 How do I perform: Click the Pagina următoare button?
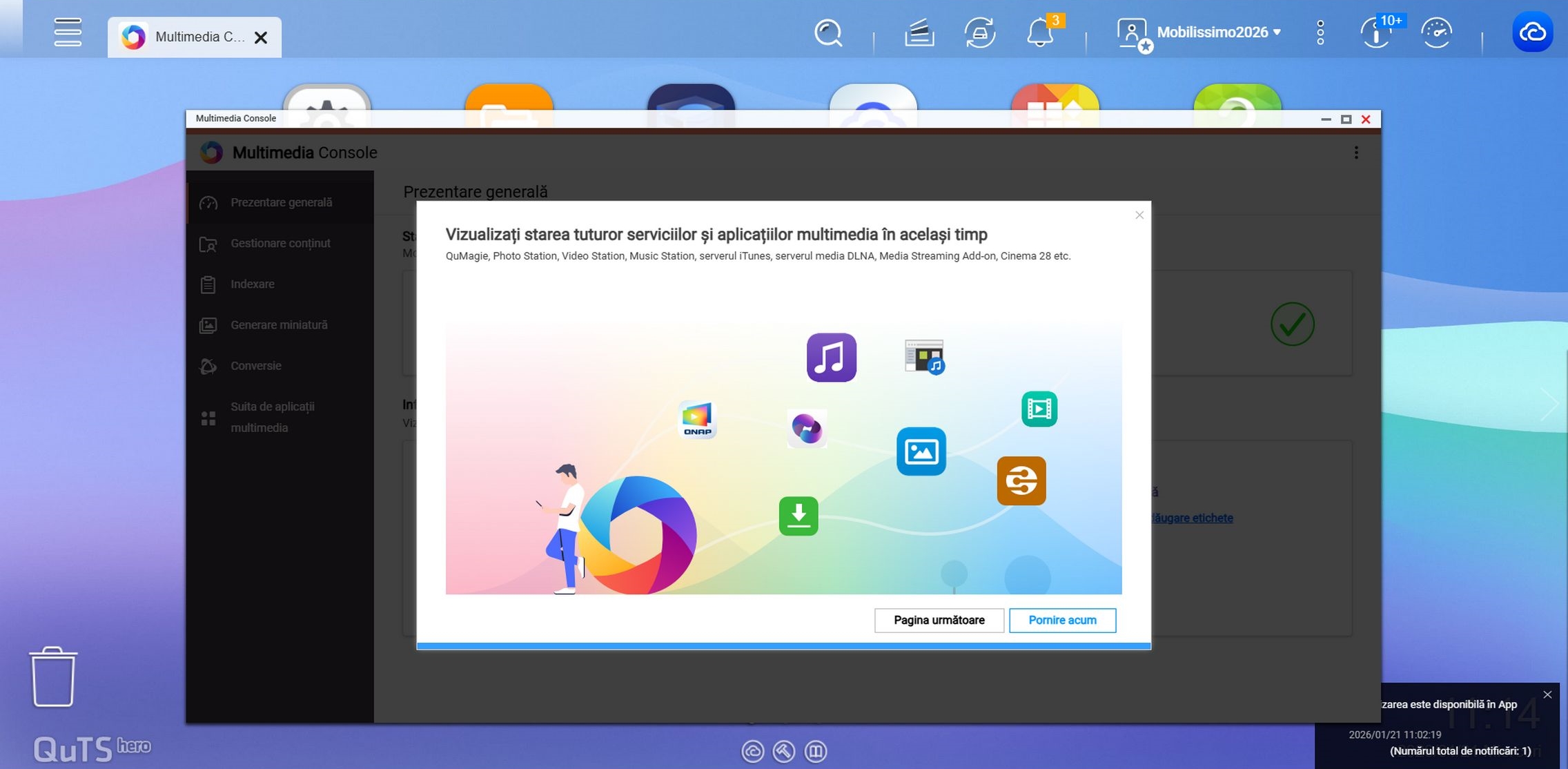(x=939, y=620)
